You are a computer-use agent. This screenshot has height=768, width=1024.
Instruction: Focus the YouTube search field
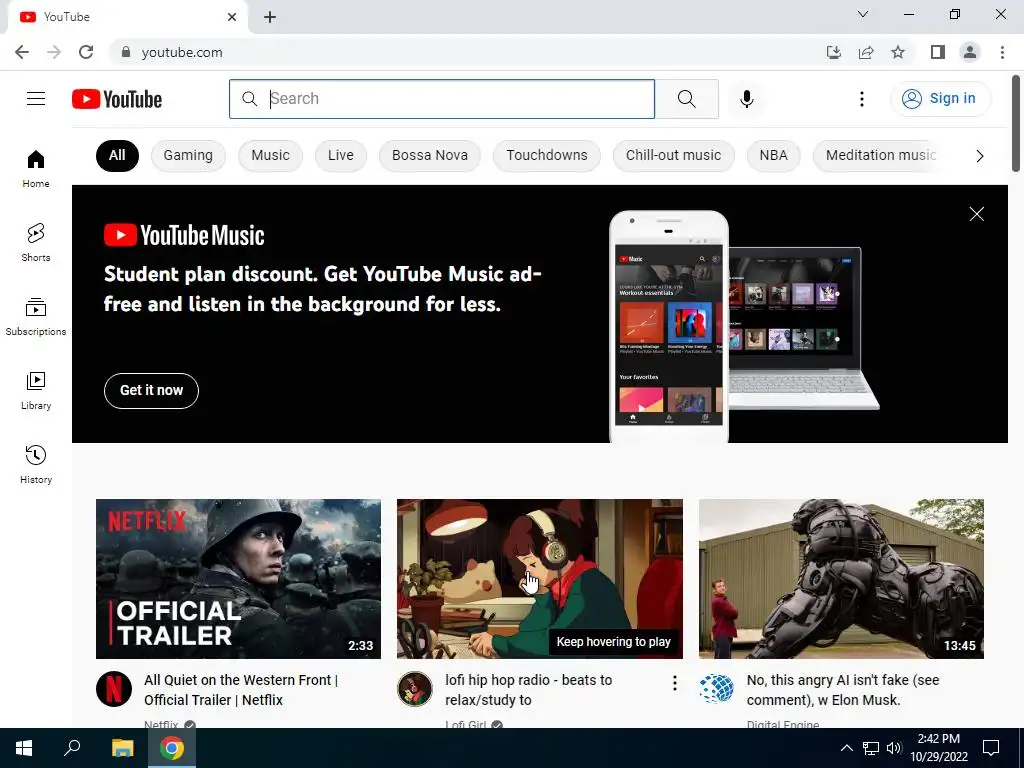(x=442, y=99)
